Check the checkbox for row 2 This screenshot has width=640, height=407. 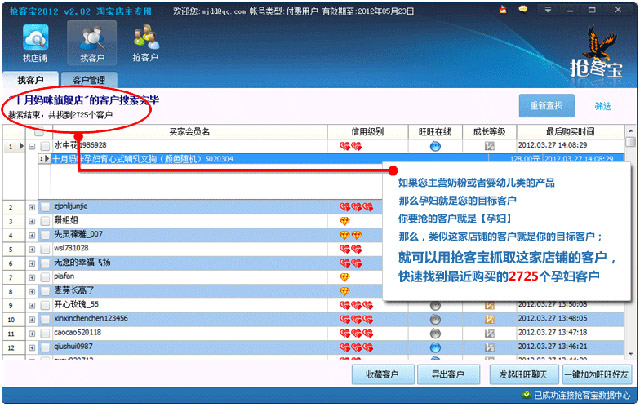tap(45, 207)
